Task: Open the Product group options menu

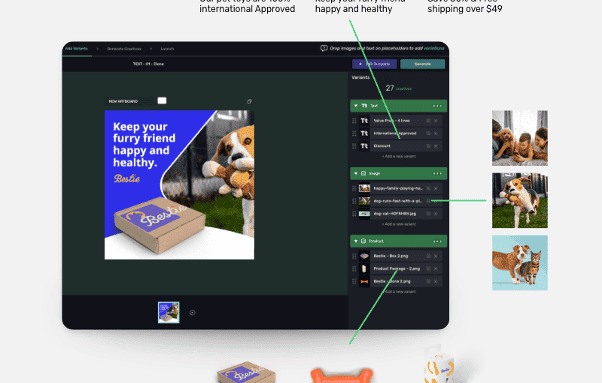Action: click(x=437, y=241)
